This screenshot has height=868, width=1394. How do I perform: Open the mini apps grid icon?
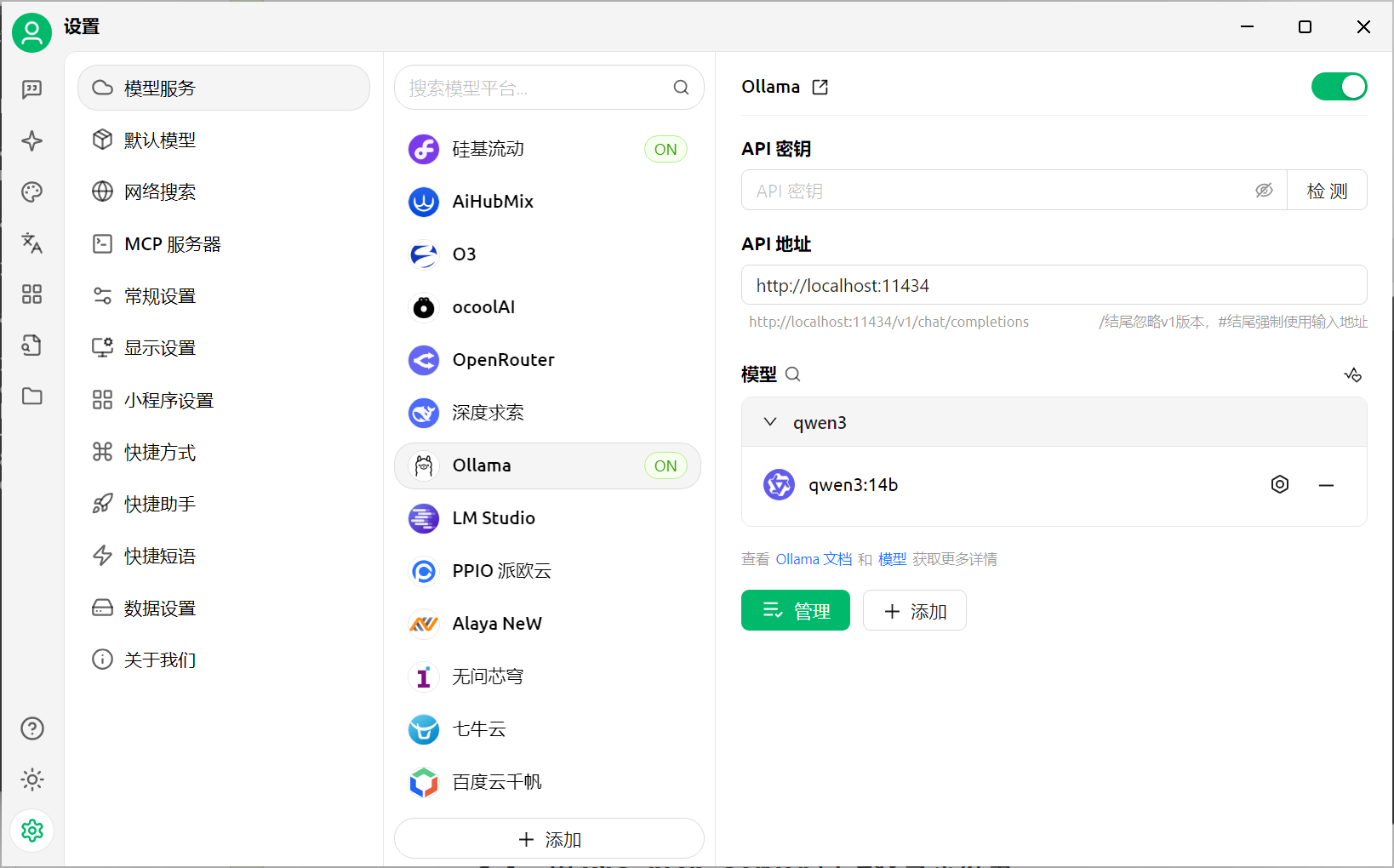31,294
